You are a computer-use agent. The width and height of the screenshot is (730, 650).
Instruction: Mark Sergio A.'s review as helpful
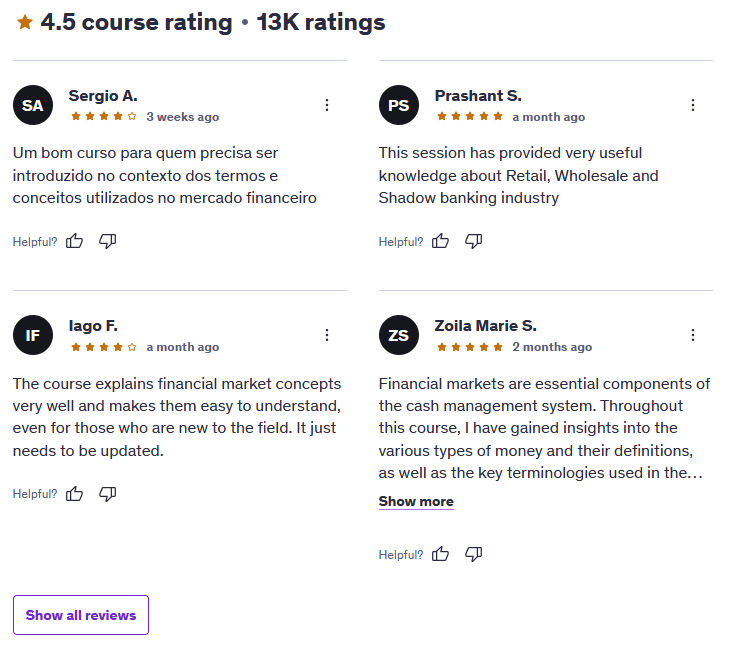(x=74, y=241)
